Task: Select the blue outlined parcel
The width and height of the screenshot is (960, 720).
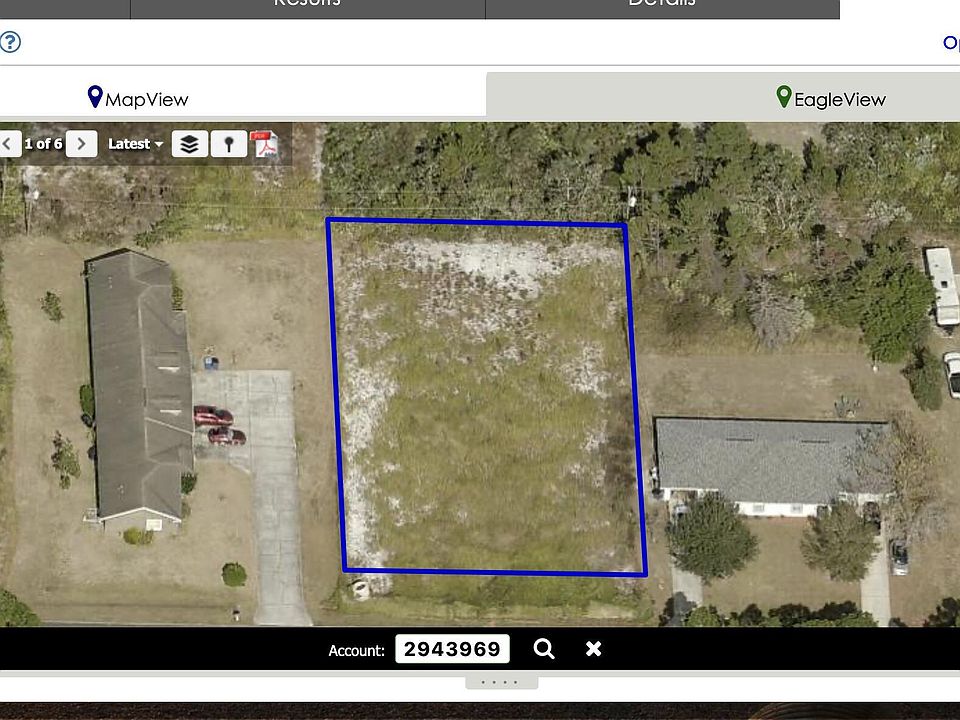Action: (x=487, y=398)
